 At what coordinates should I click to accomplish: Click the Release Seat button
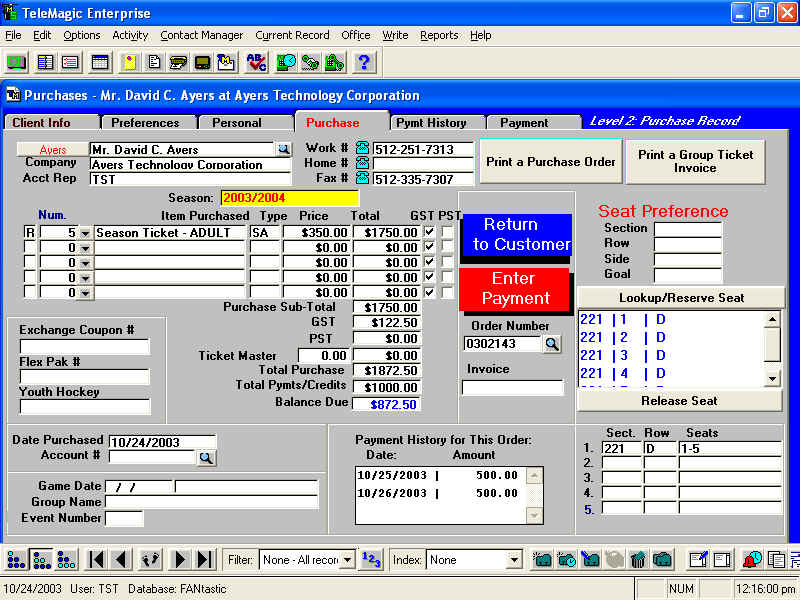(679, 401)
